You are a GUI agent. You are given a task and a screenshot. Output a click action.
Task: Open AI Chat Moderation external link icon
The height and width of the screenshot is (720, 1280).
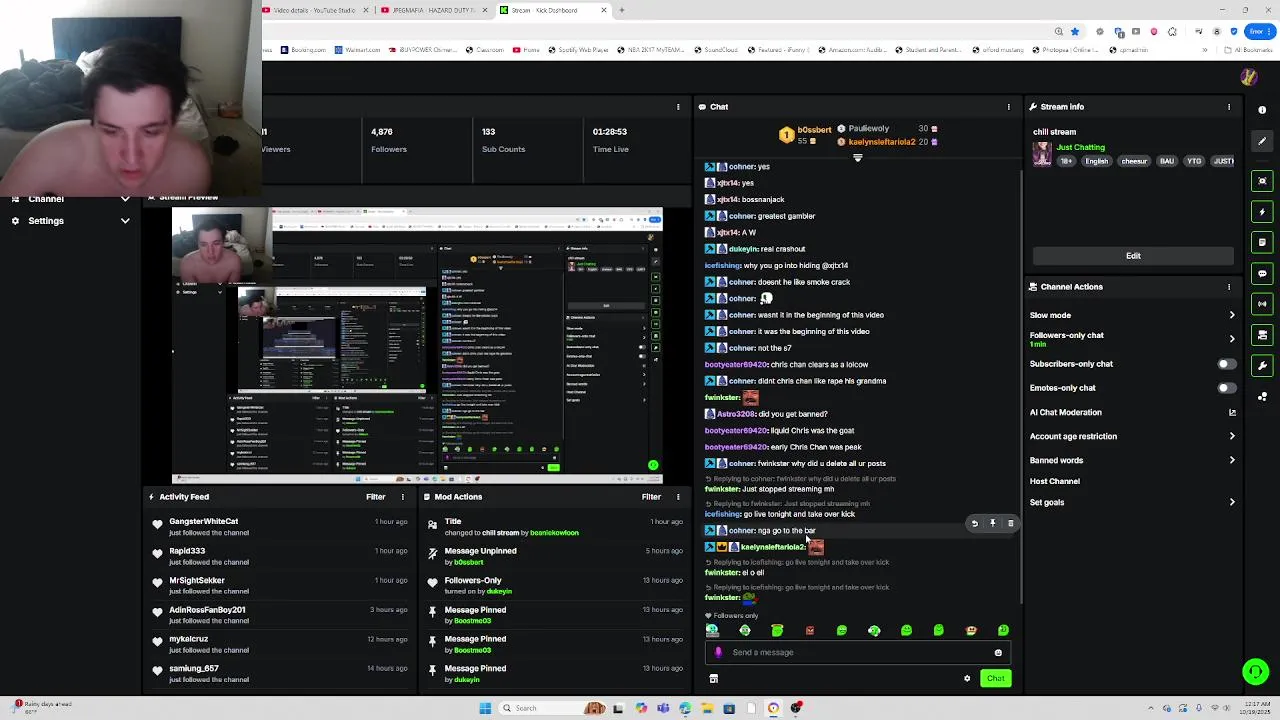coord(1232,412)
